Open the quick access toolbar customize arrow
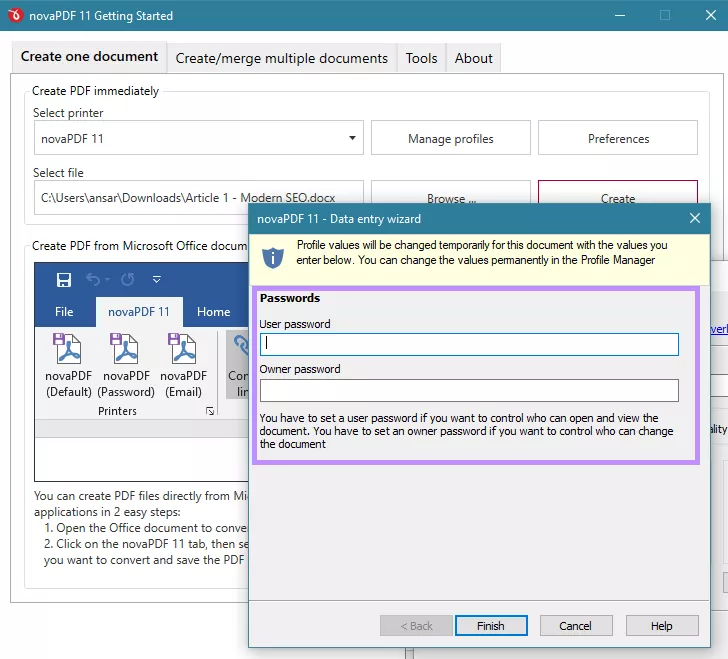 [157, 280]
